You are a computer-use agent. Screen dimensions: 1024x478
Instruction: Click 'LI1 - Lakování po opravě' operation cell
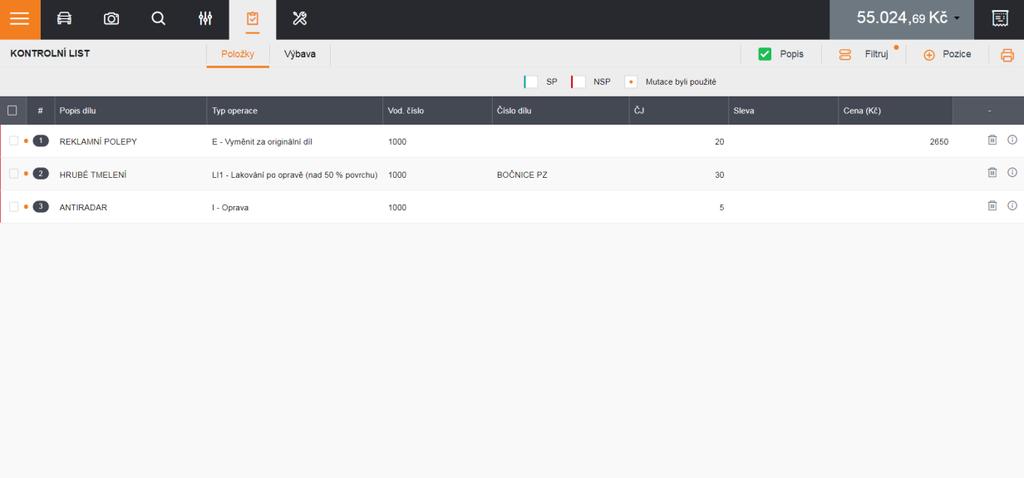point(295,175)
